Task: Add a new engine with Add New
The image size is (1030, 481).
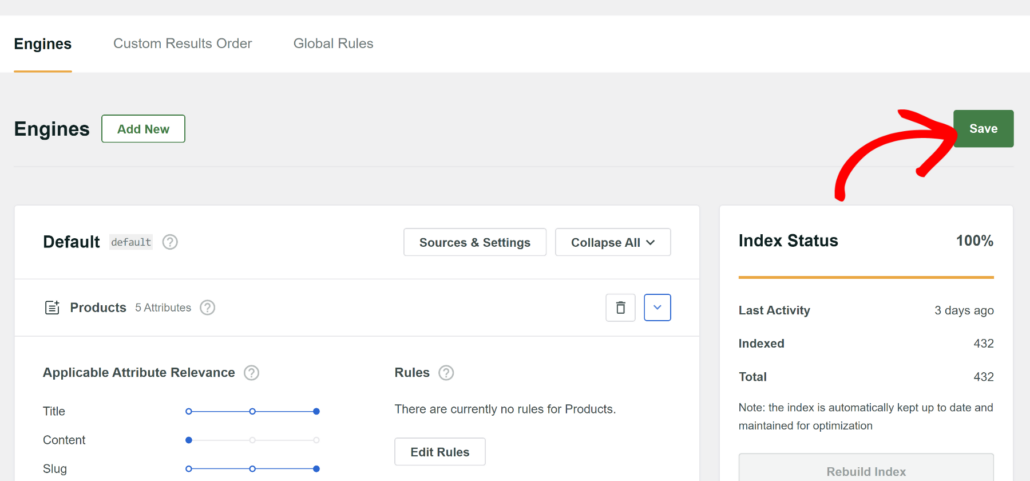Action: (143, 129)
